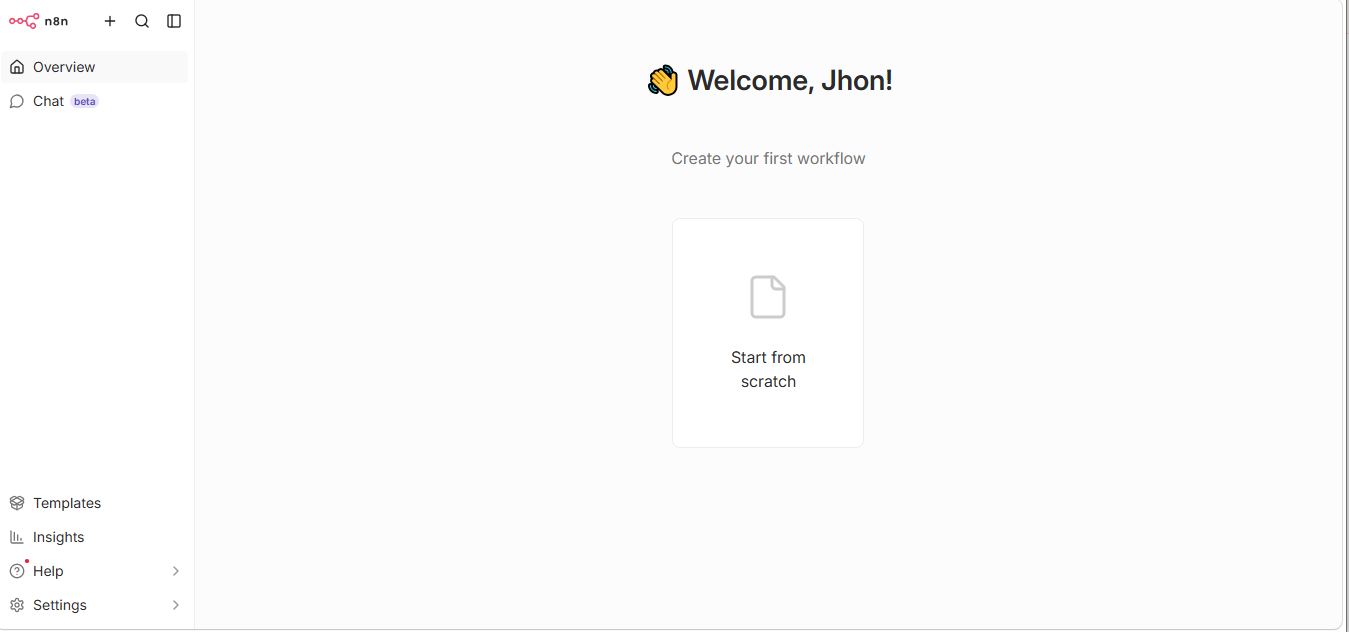
Task: Click the Settings gear icon
Action: [17, 605]
